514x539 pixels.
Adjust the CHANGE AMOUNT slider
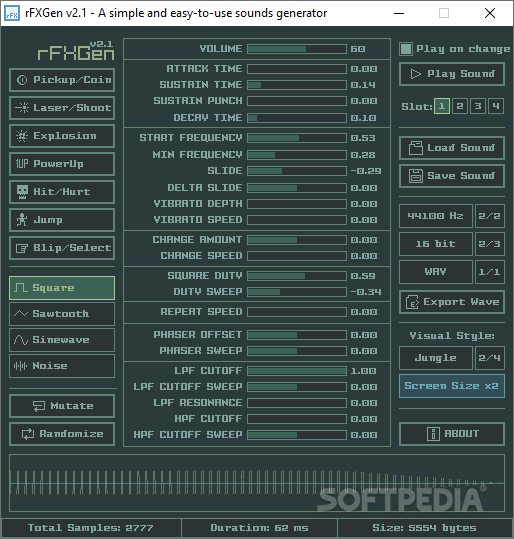[x=297, y=240]
